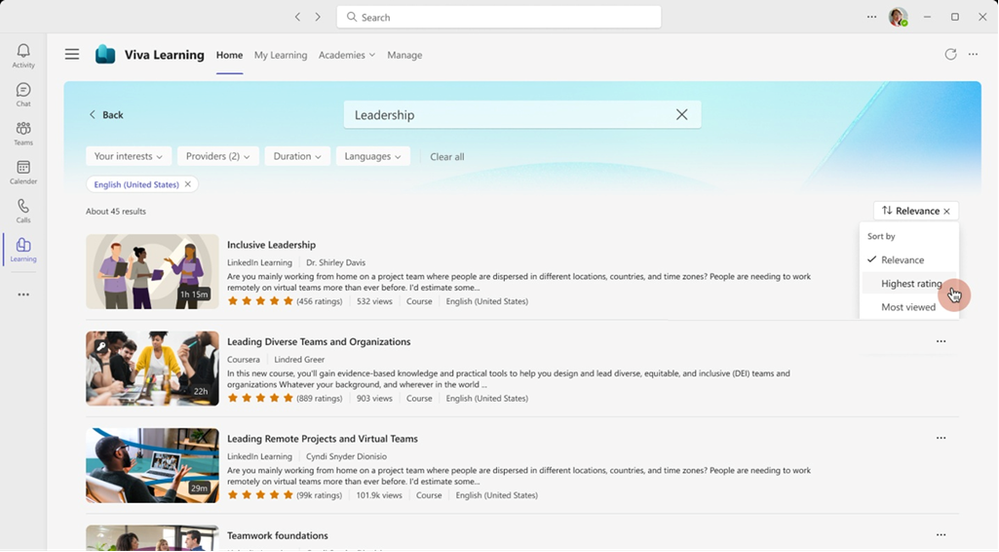The image size is (999, 552).
Task: Click the Viva Learning logo icon
Action: 105,55
